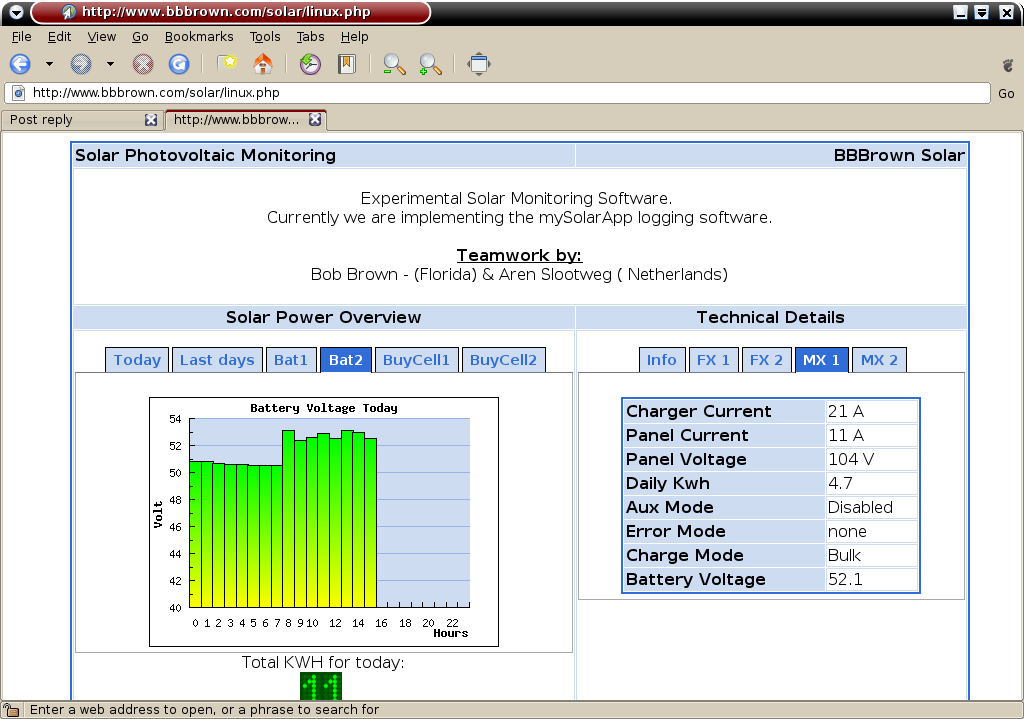This screenshot has height=719, width=1024.
Task: Click the Back navigation arrow
Action: click(20, 64)
